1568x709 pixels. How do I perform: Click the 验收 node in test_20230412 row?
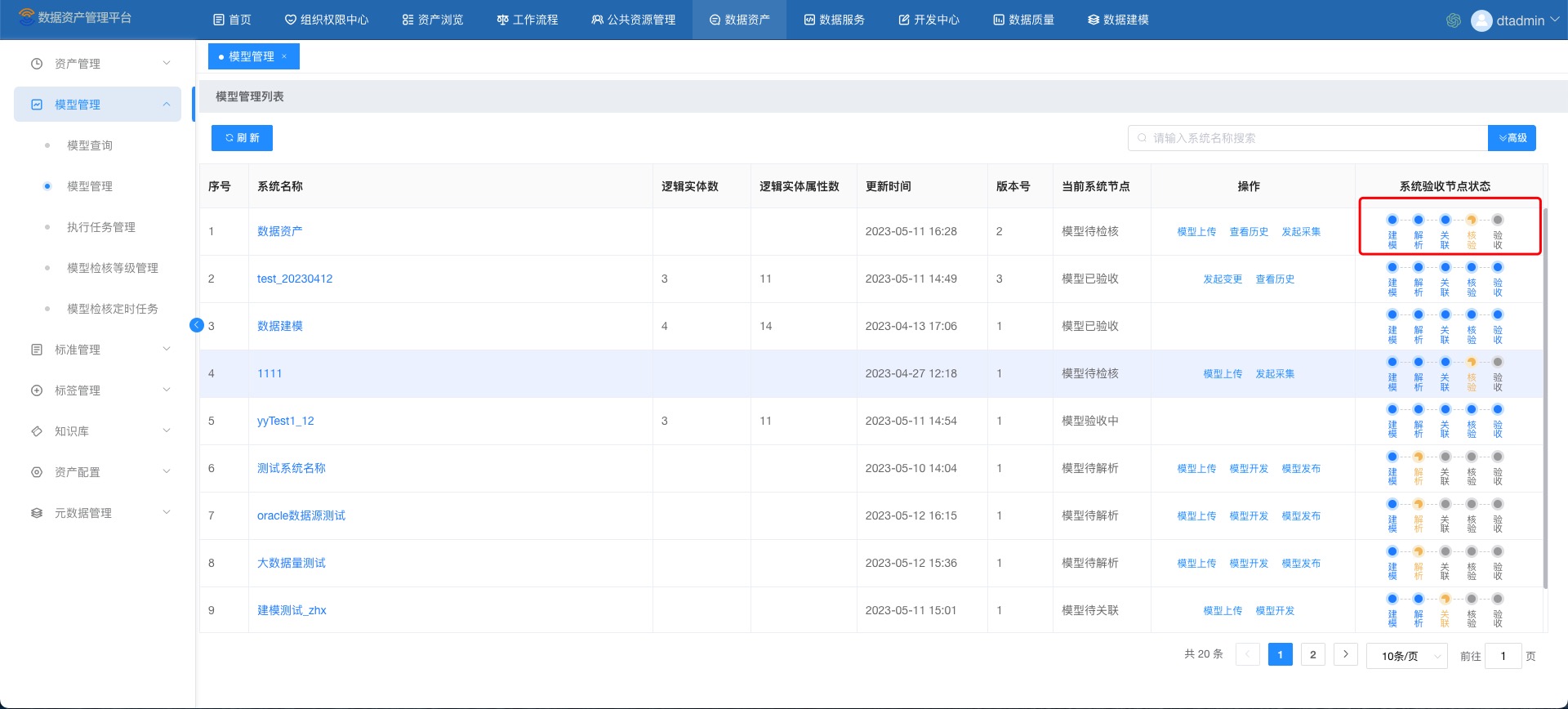(1498, 267)
